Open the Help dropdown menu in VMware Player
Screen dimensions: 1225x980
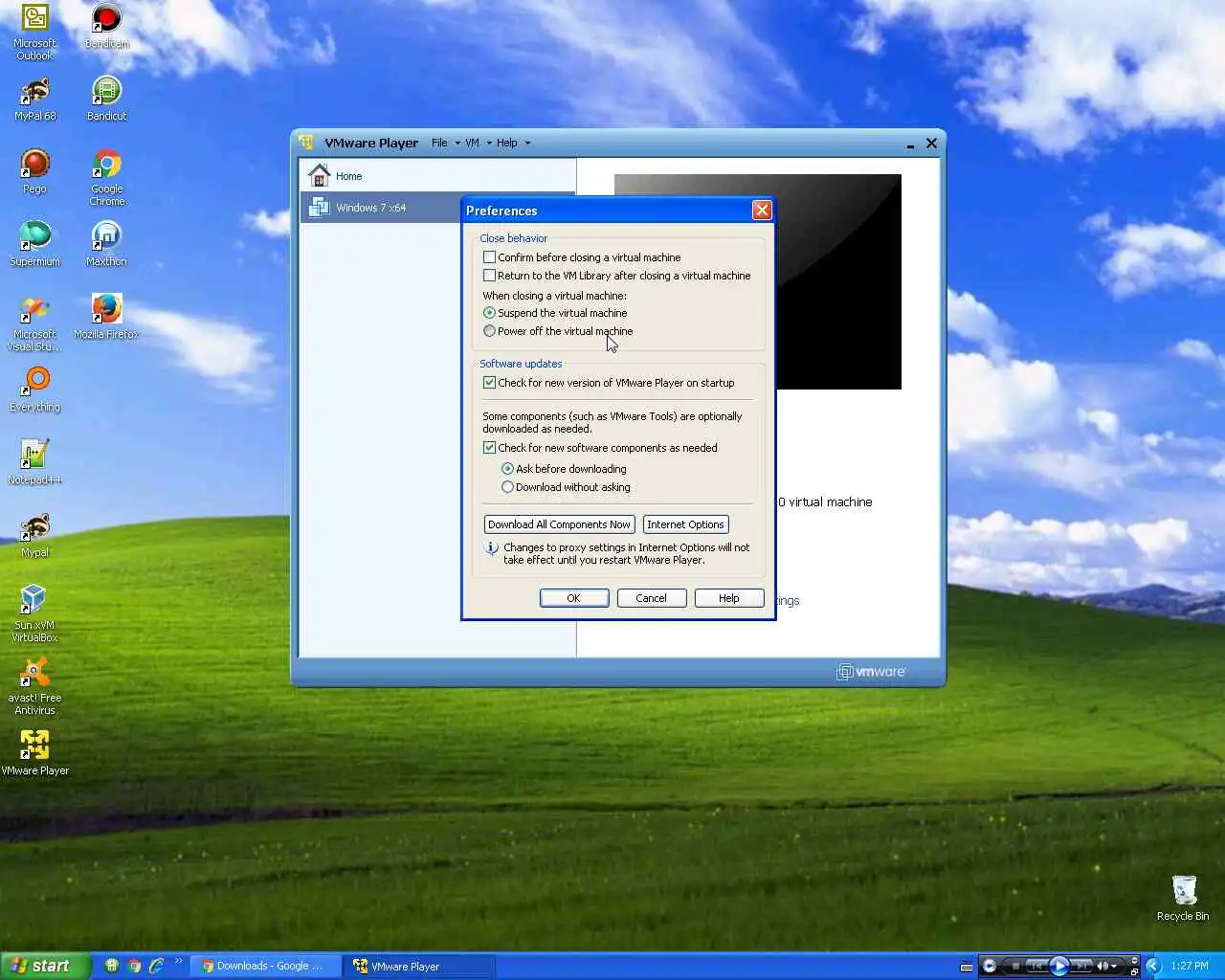[x=513, y=143]
